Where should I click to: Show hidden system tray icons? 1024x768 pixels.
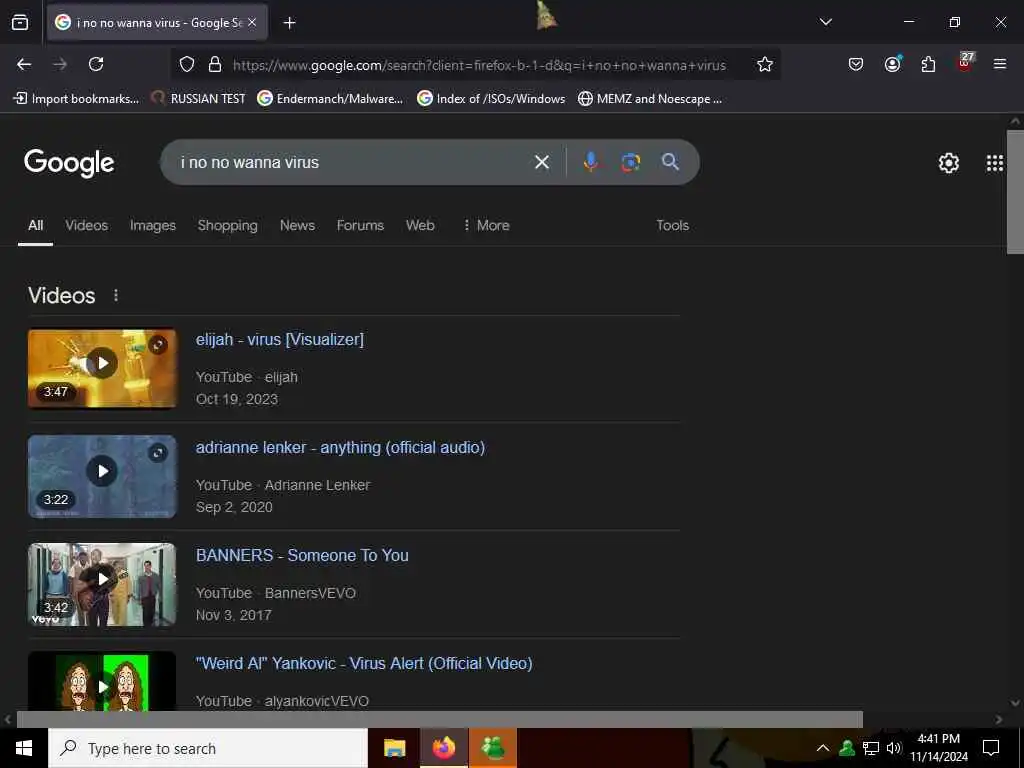[823, 748]
